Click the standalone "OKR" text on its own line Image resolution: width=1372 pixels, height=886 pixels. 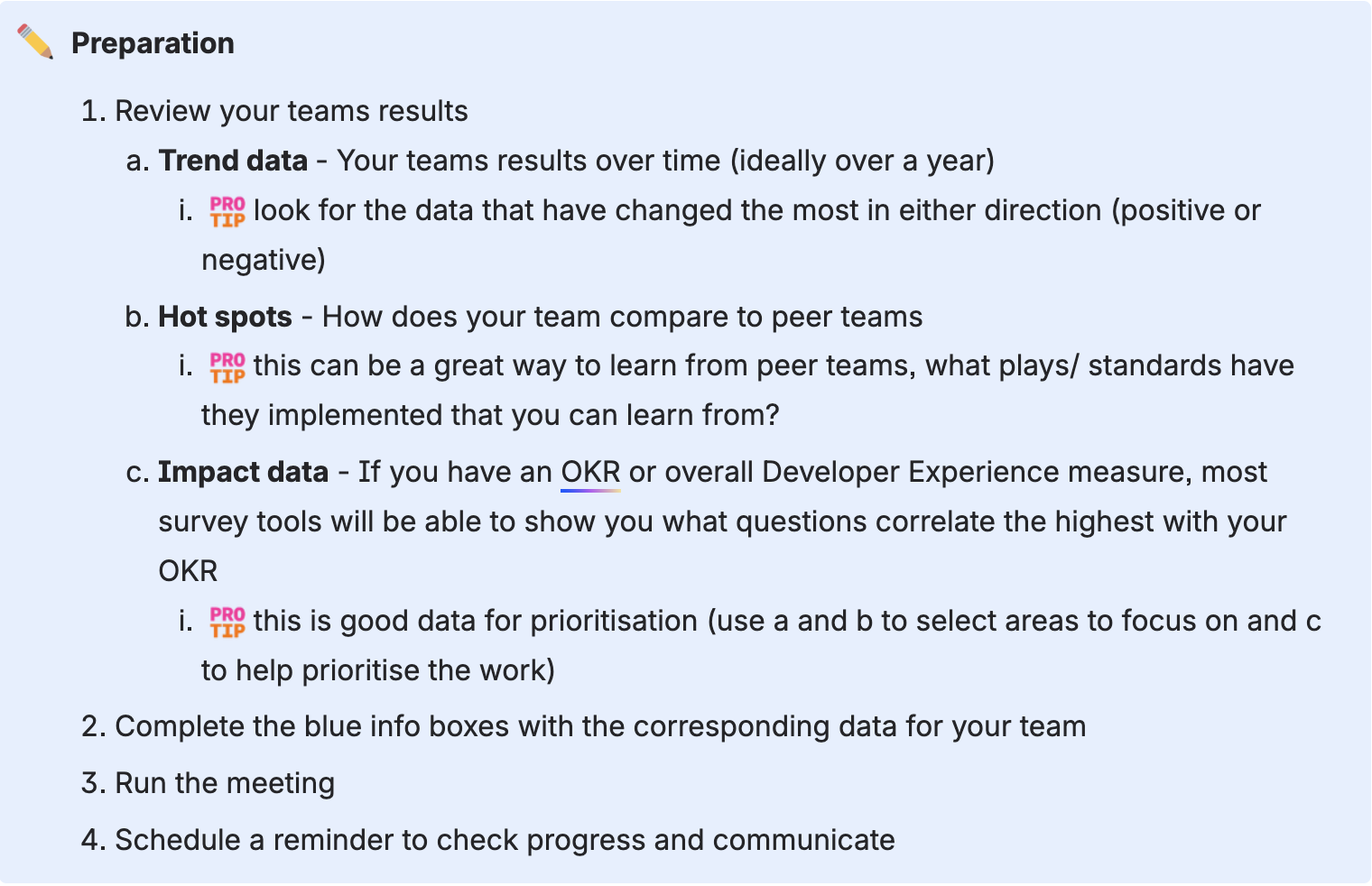click(188, 571)
